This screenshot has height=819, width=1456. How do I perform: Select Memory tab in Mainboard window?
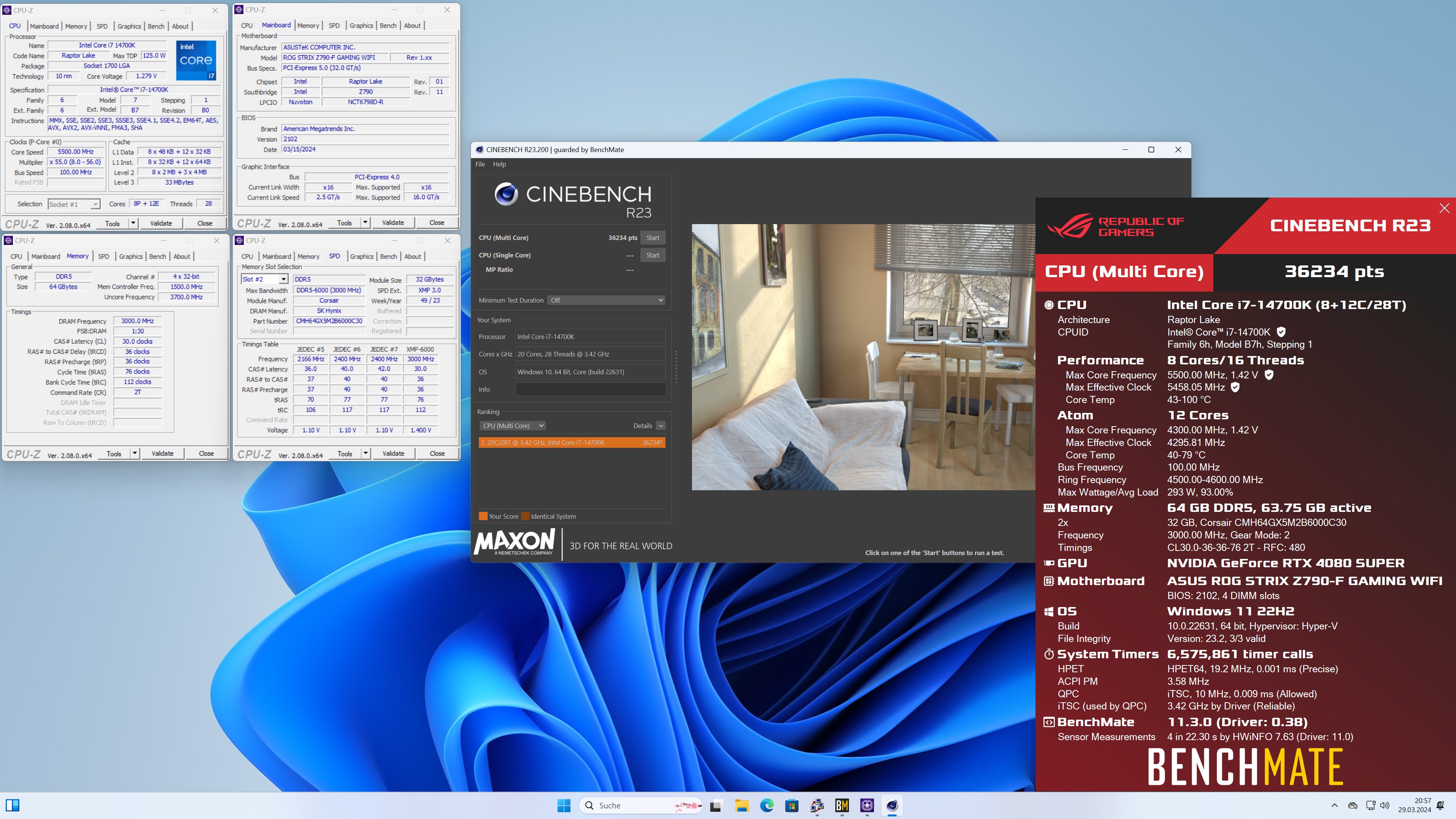point(308,25)
